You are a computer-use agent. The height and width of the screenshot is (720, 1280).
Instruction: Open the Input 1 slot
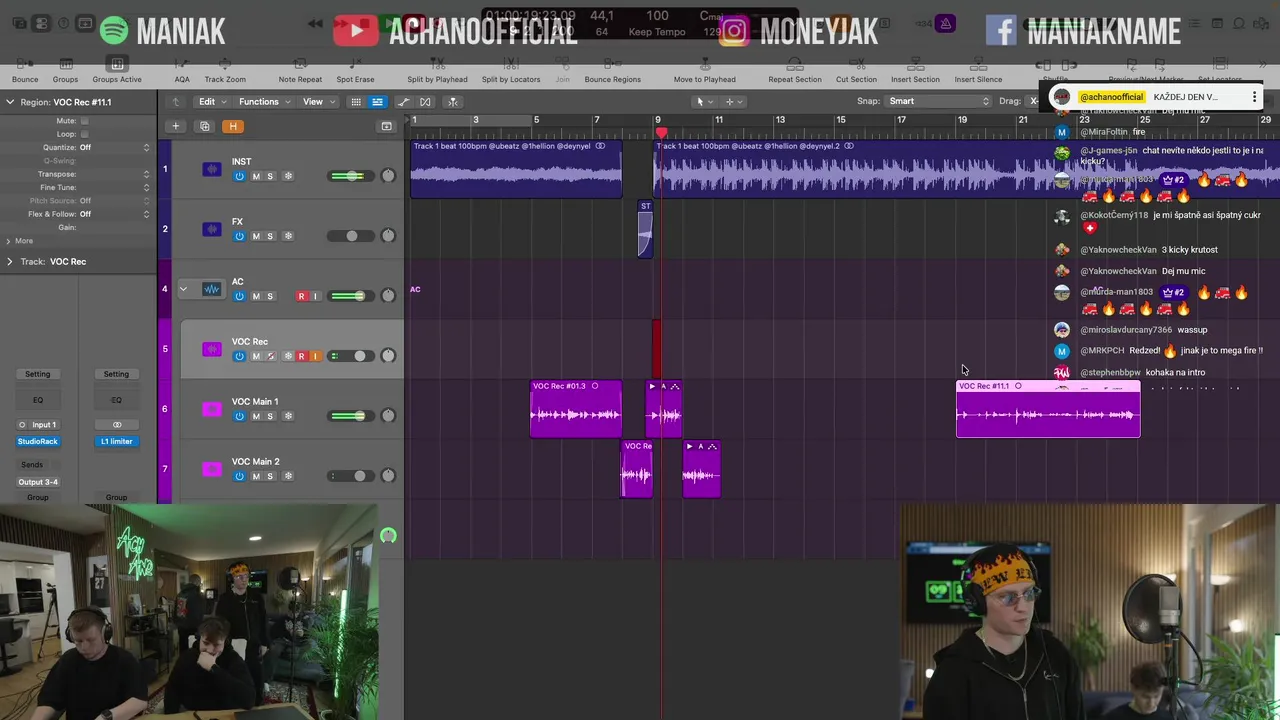[x=38, y=425]
